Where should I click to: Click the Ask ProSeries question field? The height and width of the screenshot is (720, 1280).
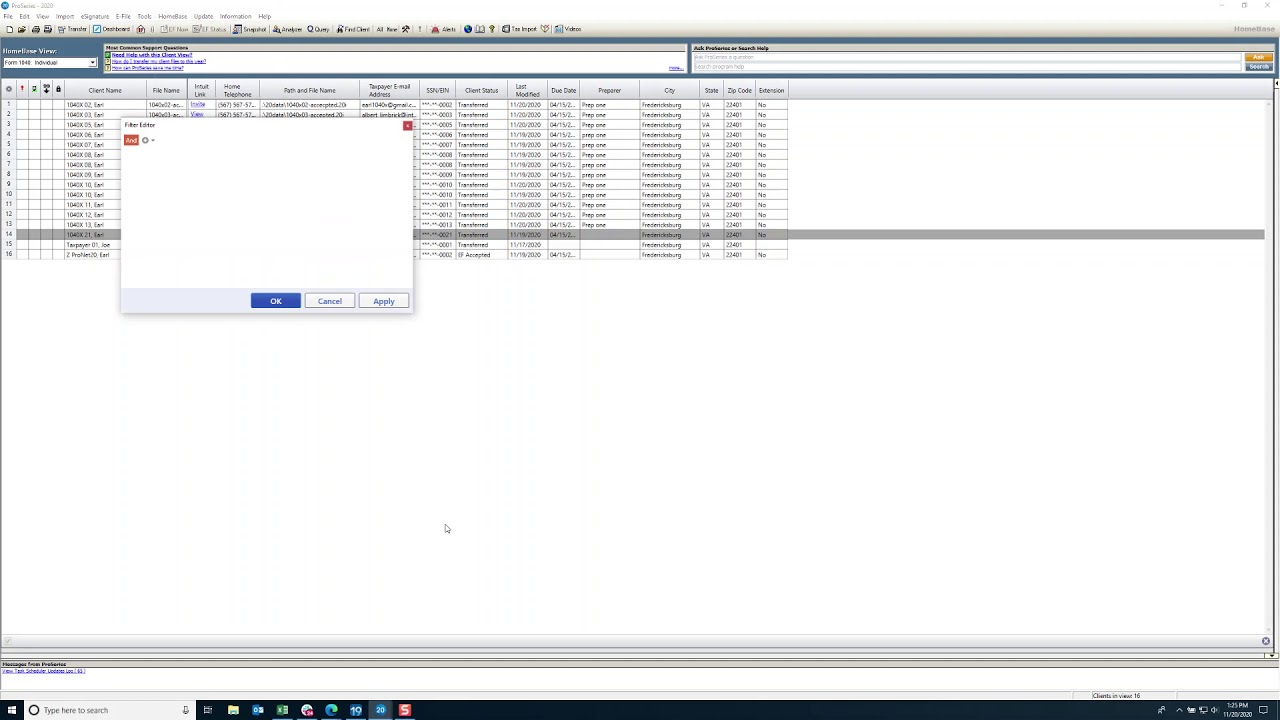(967, 57)
